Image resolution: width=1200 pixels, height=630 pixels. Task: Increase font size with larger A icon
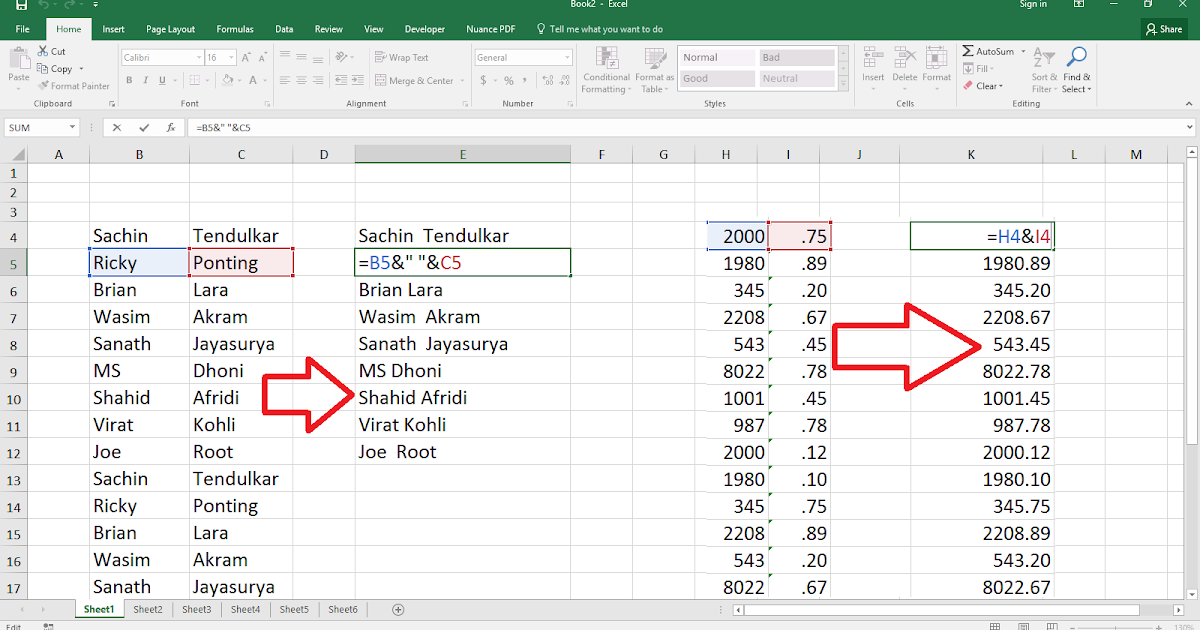tap(245, 58)
